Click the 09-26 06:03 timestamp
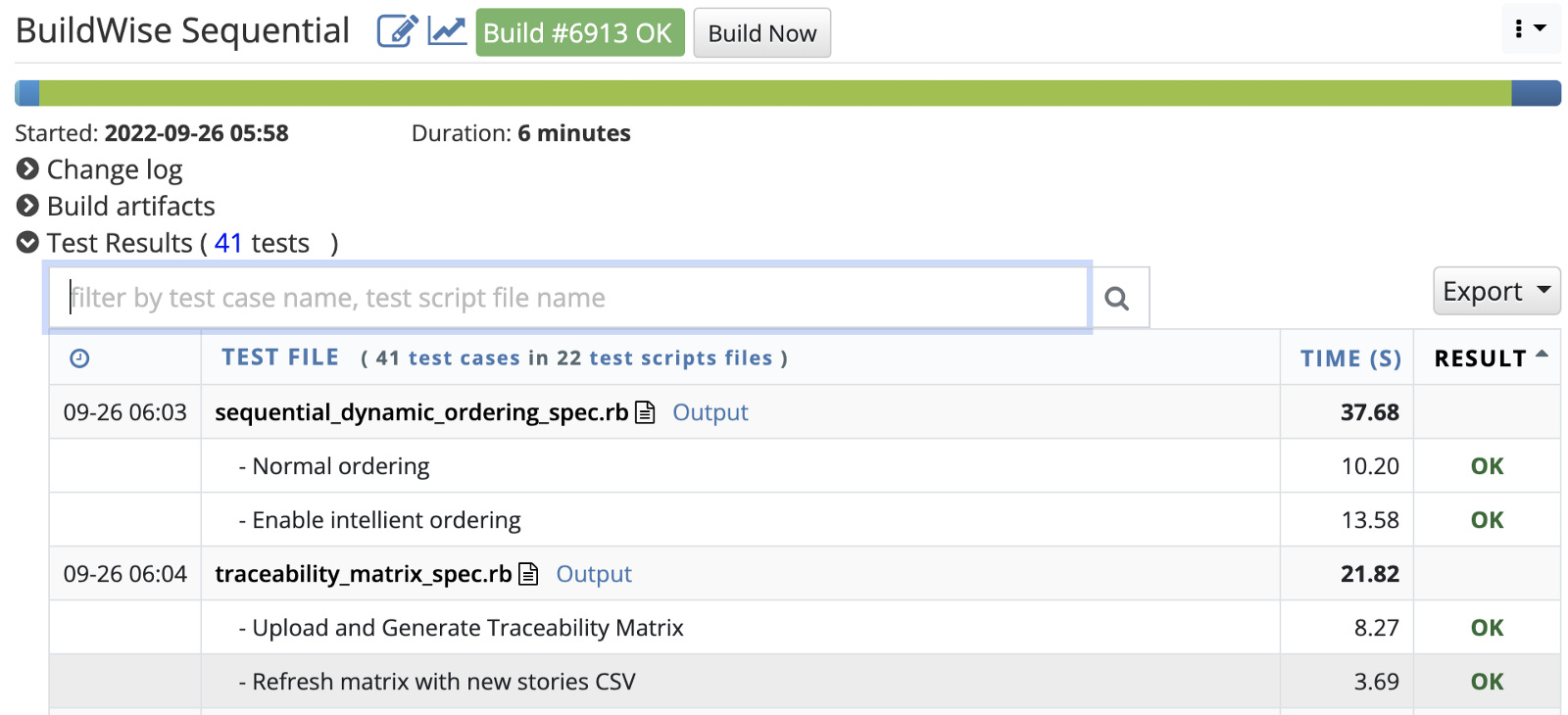 tap(125, 412)
